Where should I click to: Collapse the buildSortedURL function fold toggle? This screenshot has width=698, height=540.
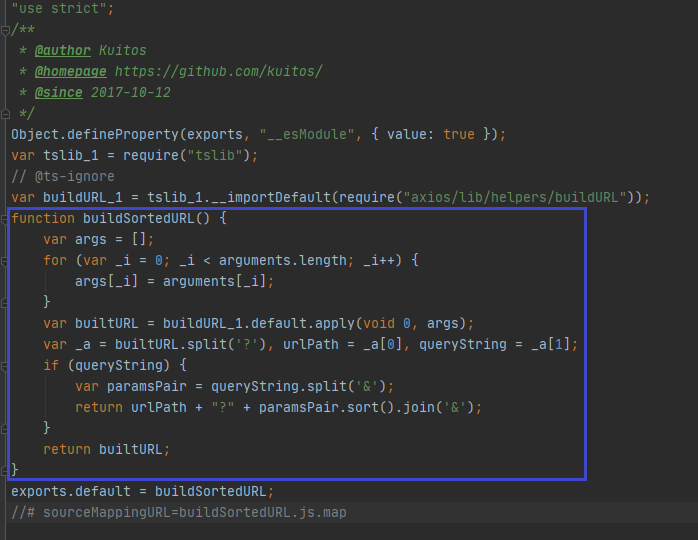pyautogui.click(x=4, y=219)
